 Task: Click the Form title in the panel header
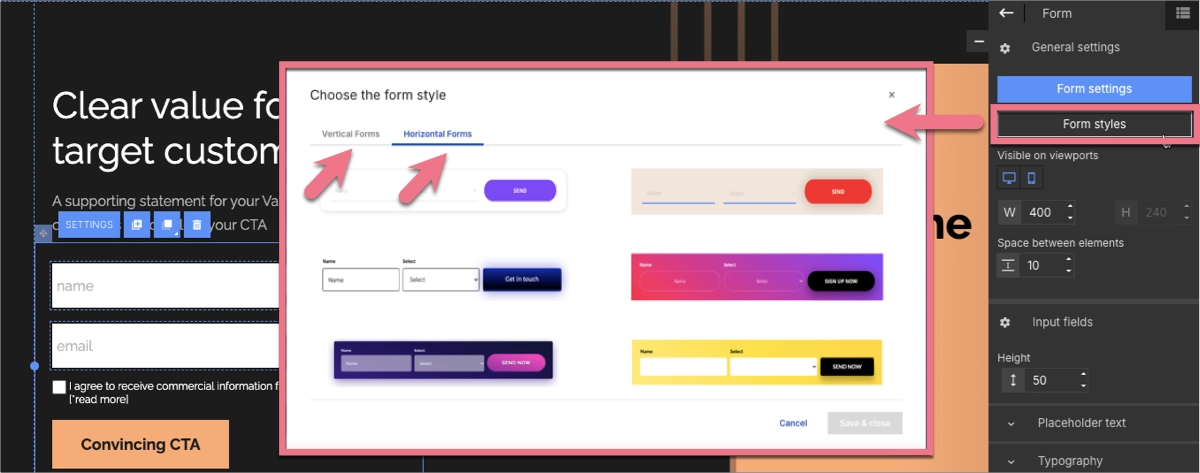coord(1057,14)
